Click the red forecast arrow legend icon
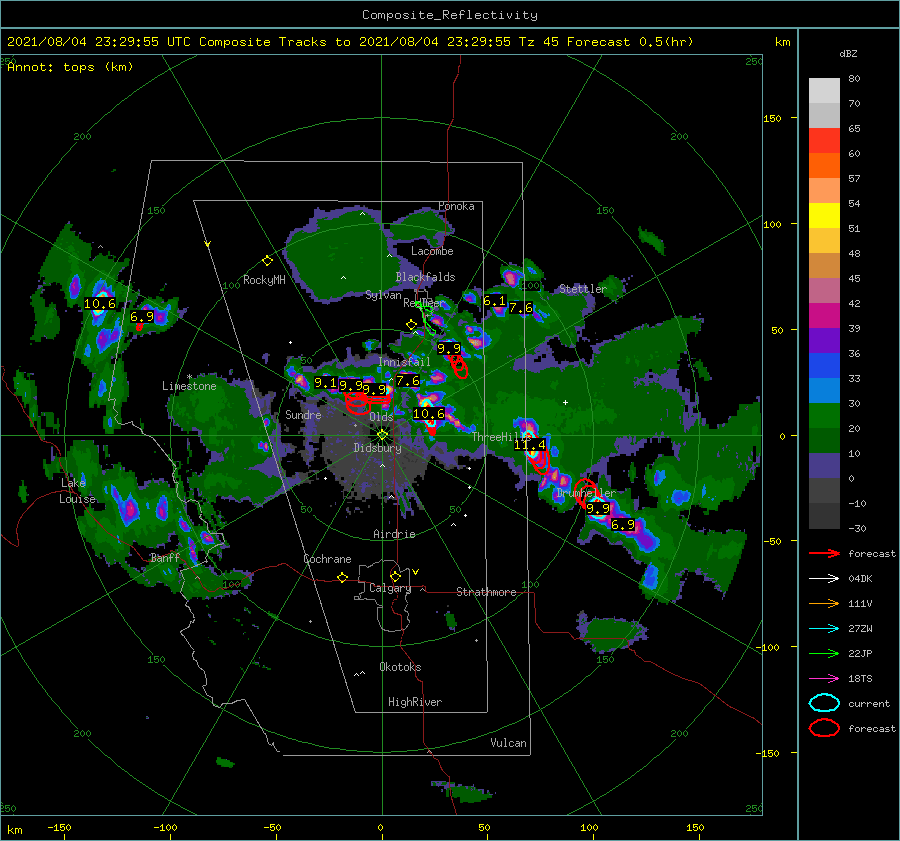The image size is (900, 841). click(x=824, y=553)
